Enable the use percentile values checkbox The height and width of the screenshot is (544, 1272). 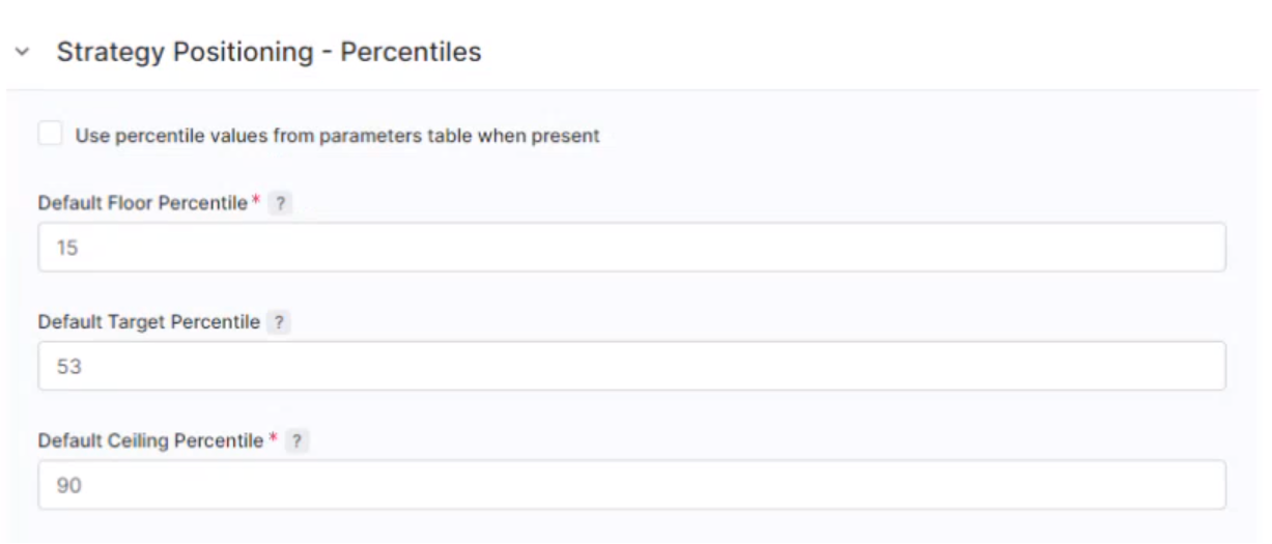pyautogui.click(x=50, y=134)
